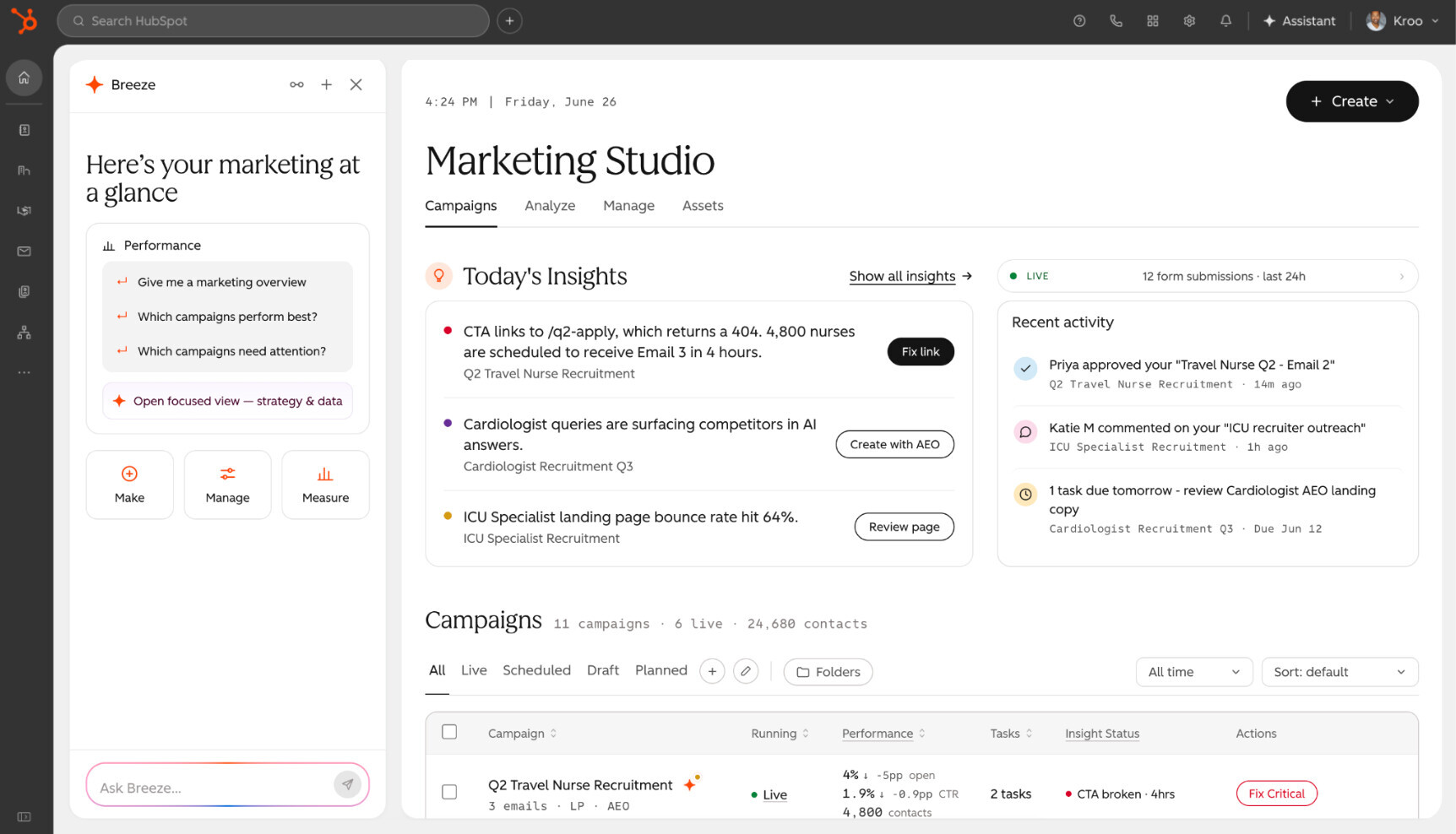Expand the LIVE form submissions banner
The height and width of the screenshot is (834, 1456).
pyautogui.click(x=1207, y=276)
